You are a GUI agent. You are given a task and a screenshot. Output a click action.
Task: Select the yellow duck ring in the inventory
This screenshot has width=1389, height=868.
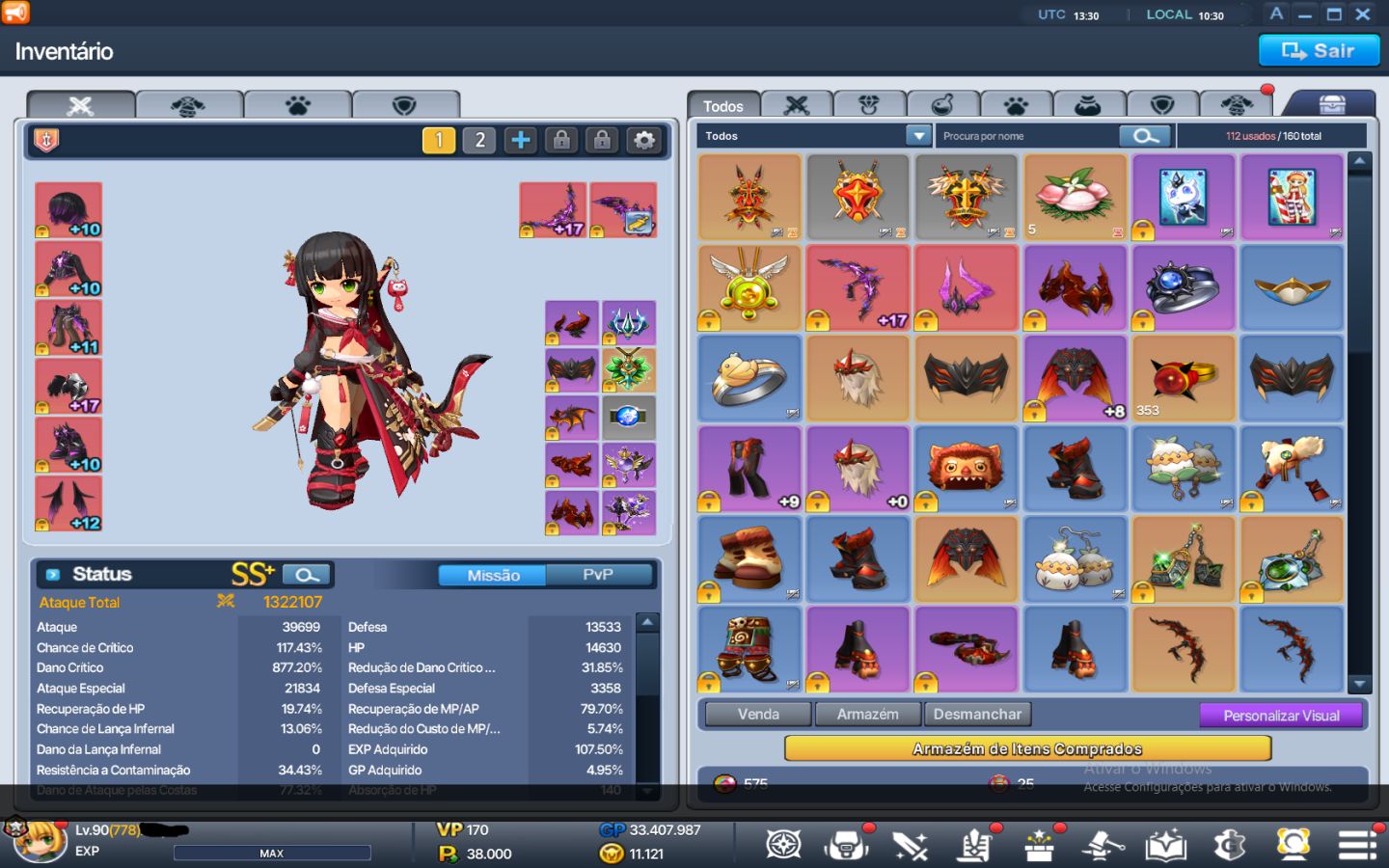749,378
